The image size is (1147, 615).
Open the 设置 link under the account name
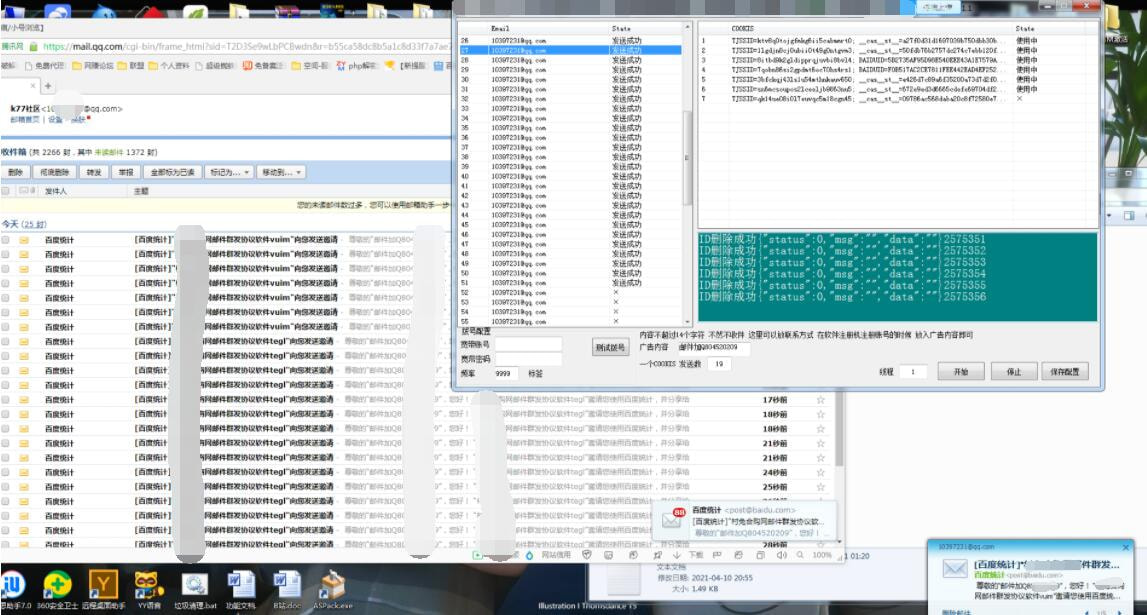point(56,119)
